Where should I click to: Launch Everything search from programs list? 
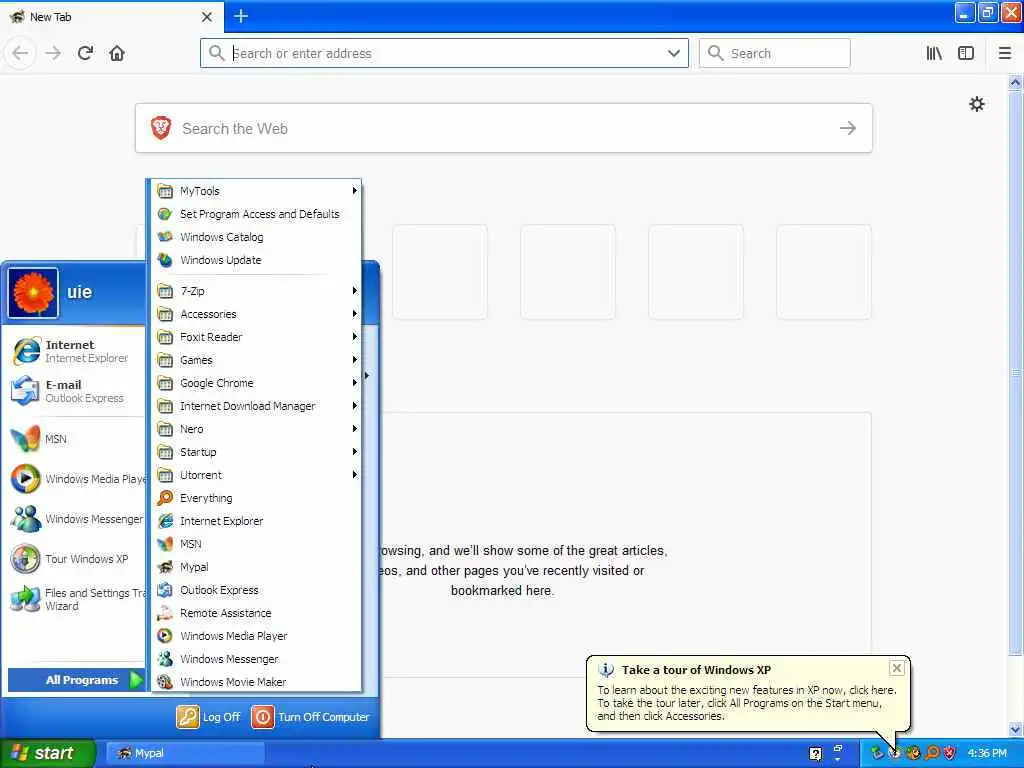pyautogui.click(x=257, y=498)
